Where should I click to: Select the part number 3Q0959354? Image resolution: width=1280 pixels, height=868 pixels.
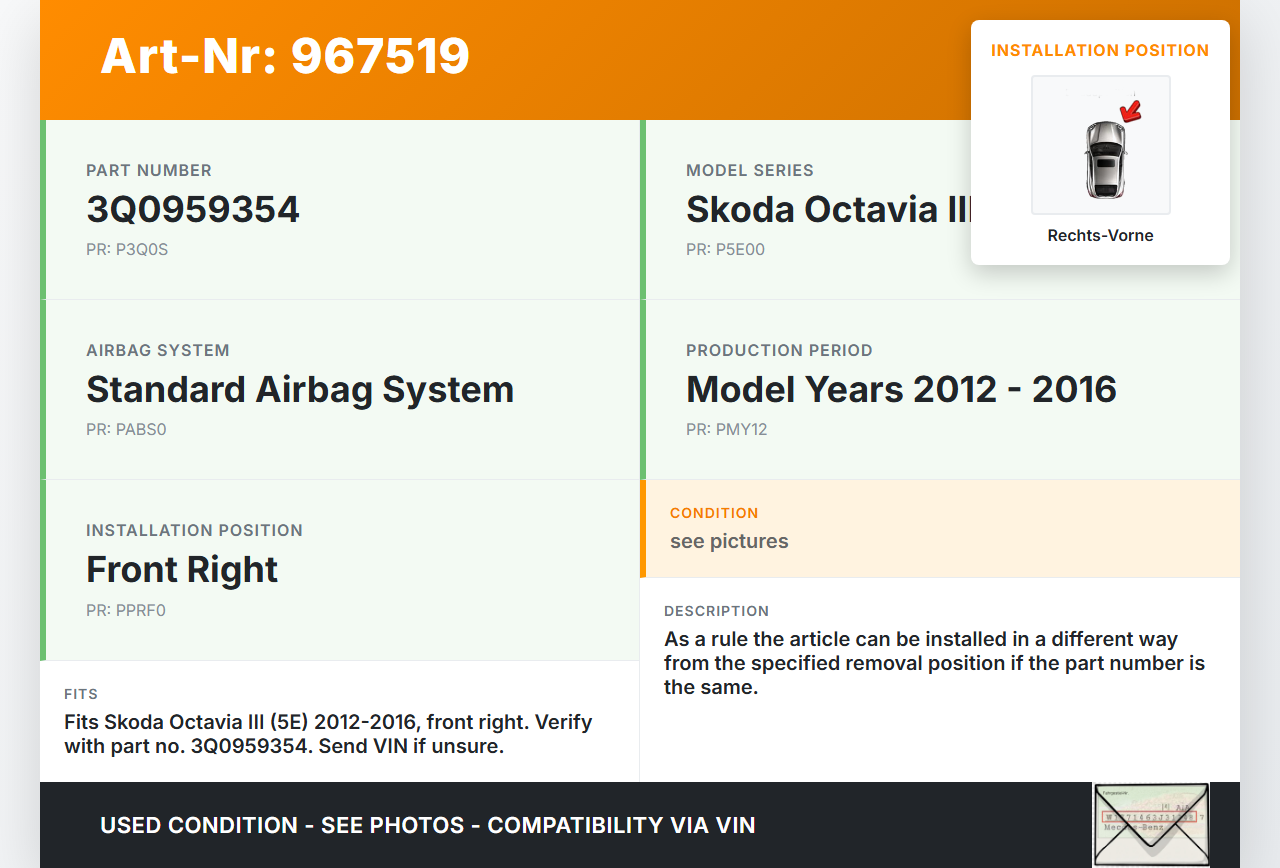[x=193, y=210]
